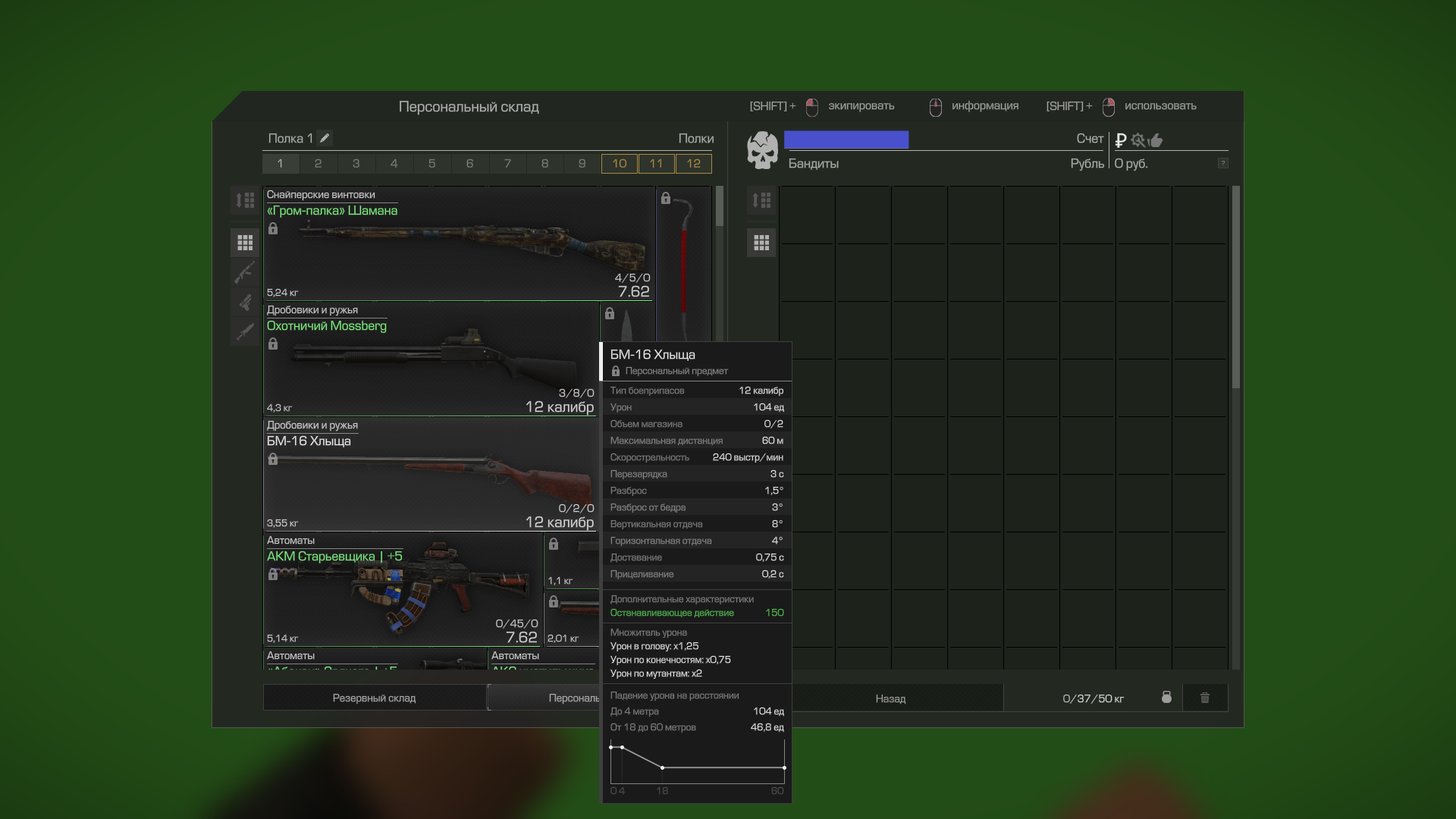Click the lock icon on БМ-16 Хлыща card
The height and width of the screenshot is (819, 1456).
click(273, 459)
